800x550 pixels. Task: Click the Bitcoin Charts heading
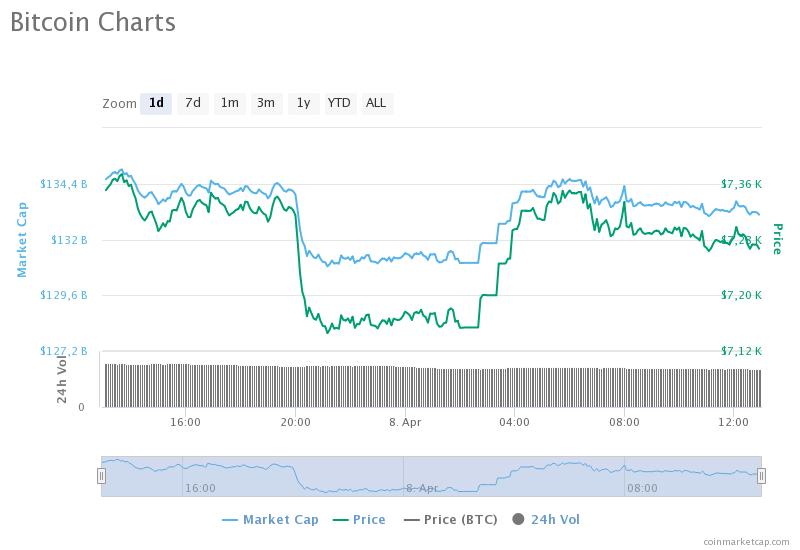click(93, 23)
